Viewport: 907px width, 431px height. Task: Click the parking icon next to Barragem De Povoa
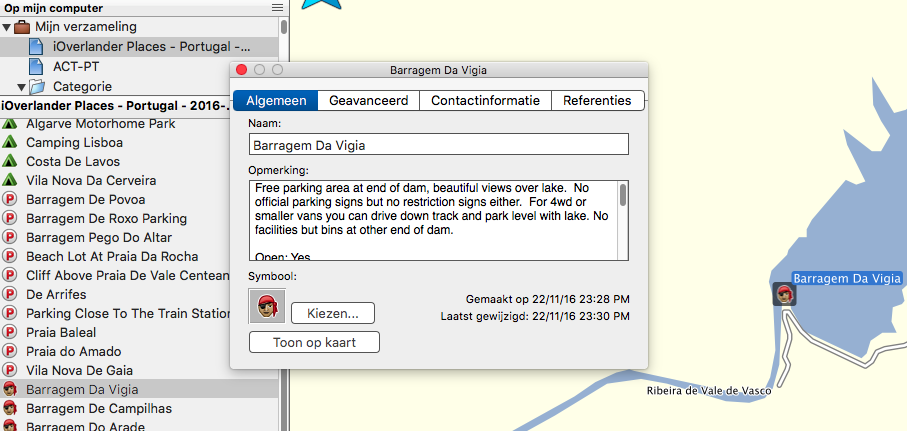coord(10,200)
